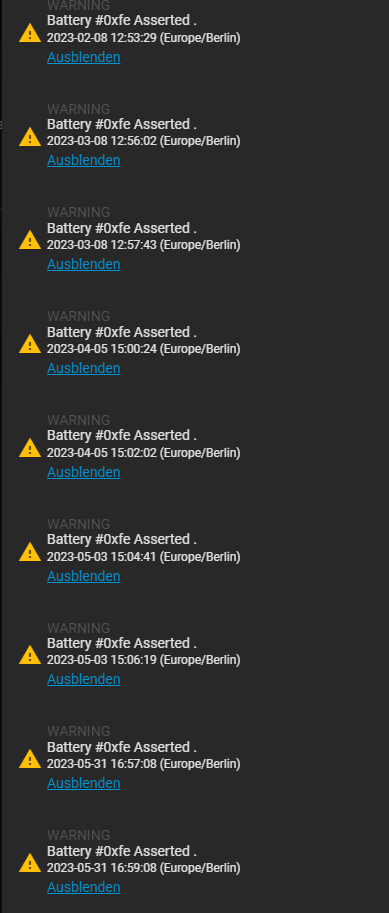The height and width of the screenshot is (913, 389).
Task: Hide the 2023-03-08 12:56:02 battery warning
Action: pos(84,160)
